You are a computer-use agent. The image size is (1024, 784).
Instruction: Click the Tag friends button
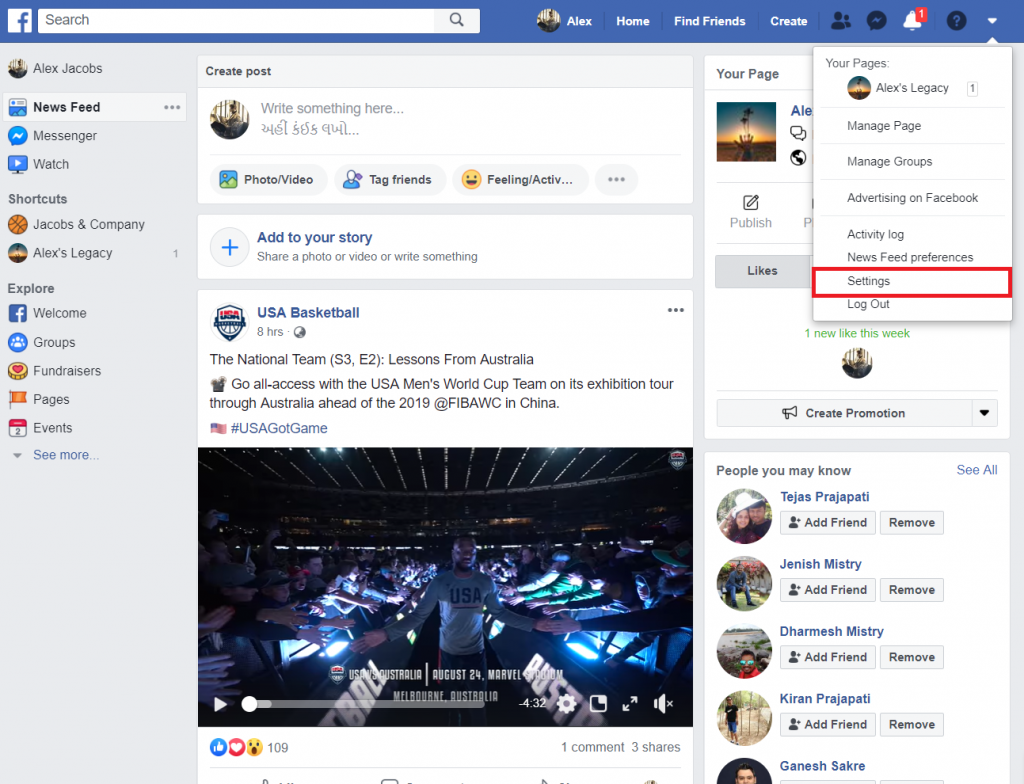click(x=390, y=180)
